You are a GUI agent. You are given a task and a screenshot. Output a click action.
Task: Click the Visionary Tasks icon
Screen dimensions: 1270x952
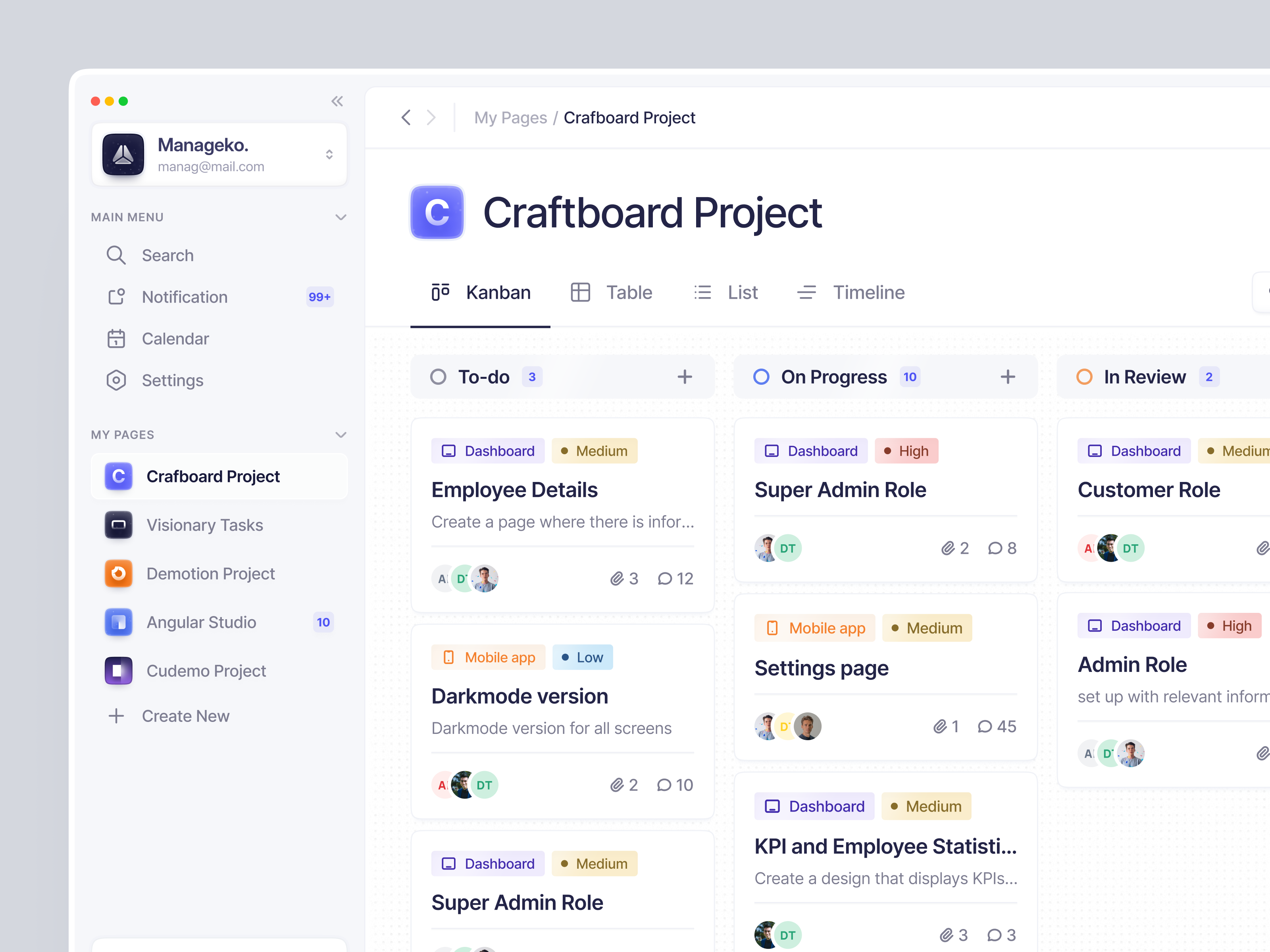point(119,525)
